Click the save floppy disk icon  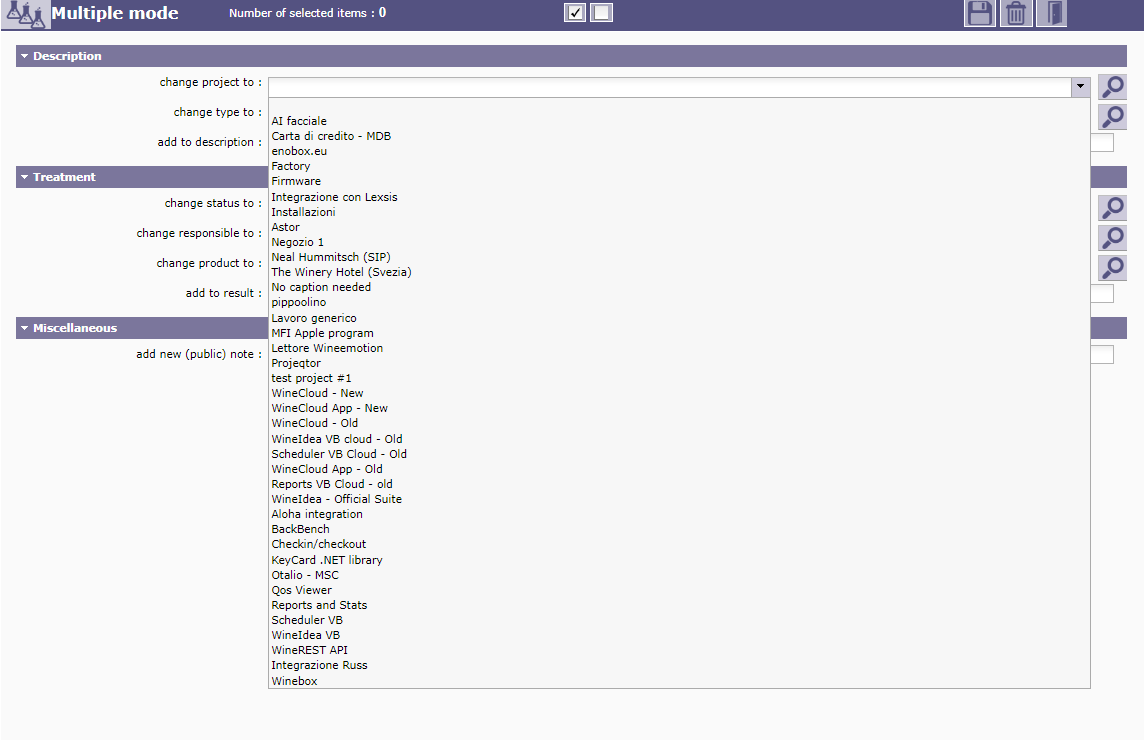[x=980, y=13]
